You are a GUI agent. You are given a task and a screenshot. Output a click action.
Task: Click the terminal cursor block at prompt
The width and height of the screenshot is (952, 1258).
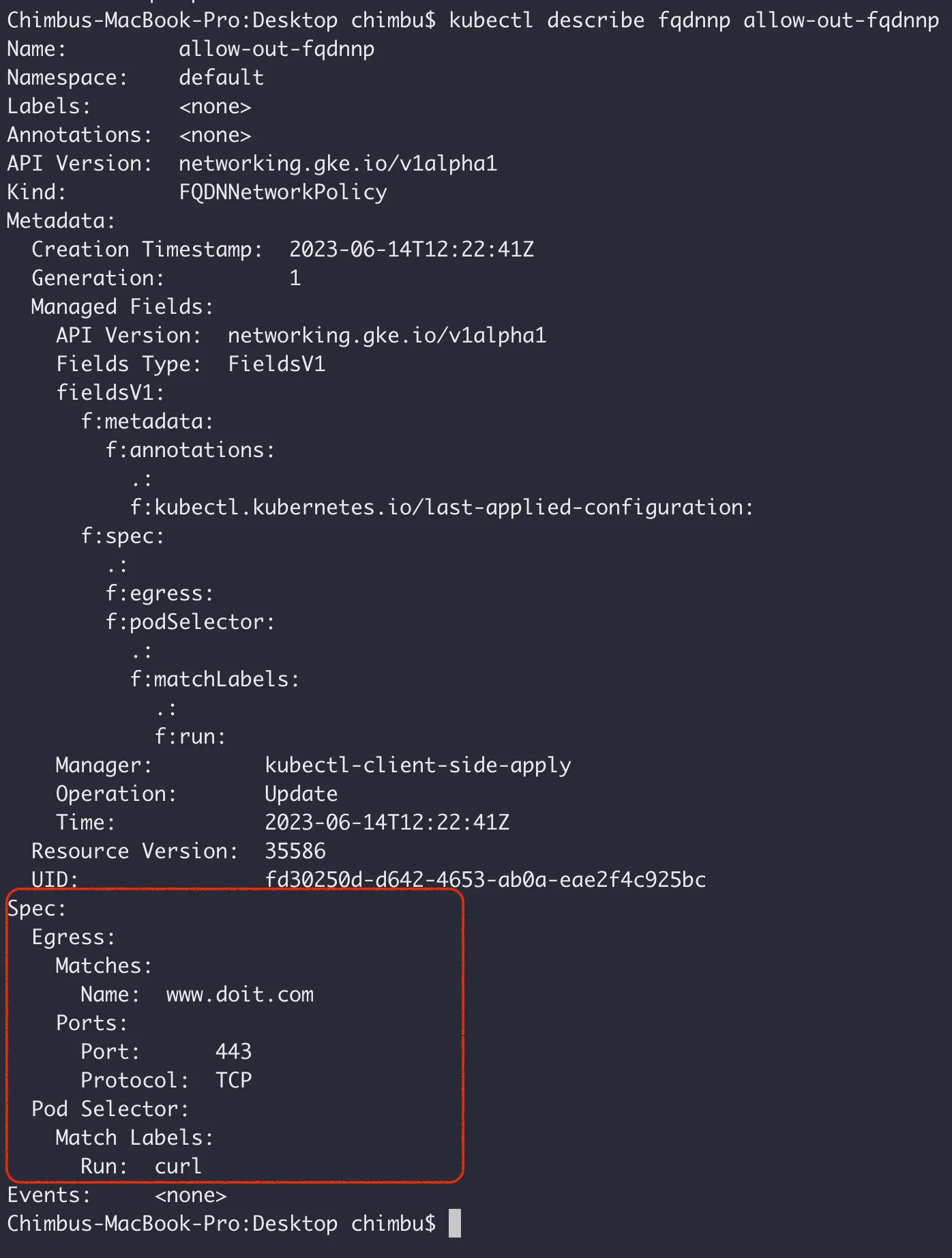coord(455,1223)
